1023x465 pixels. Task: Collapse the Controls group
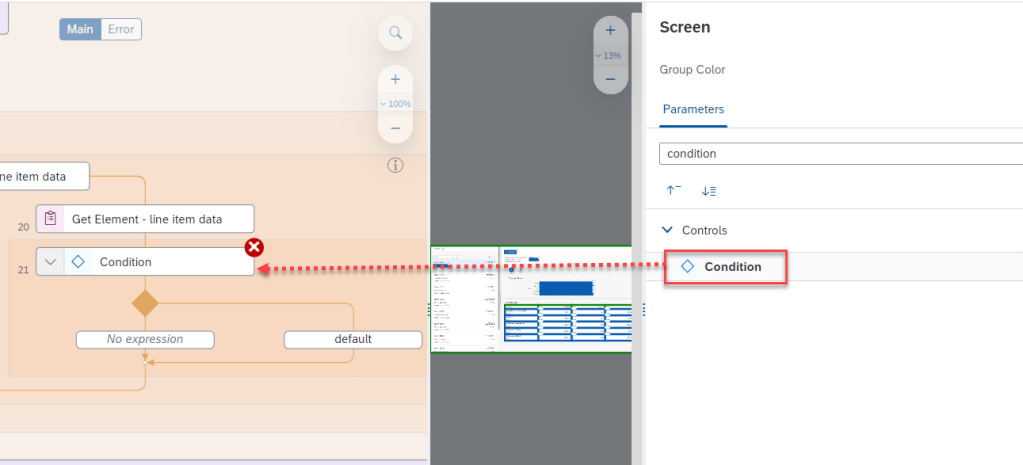668,230
